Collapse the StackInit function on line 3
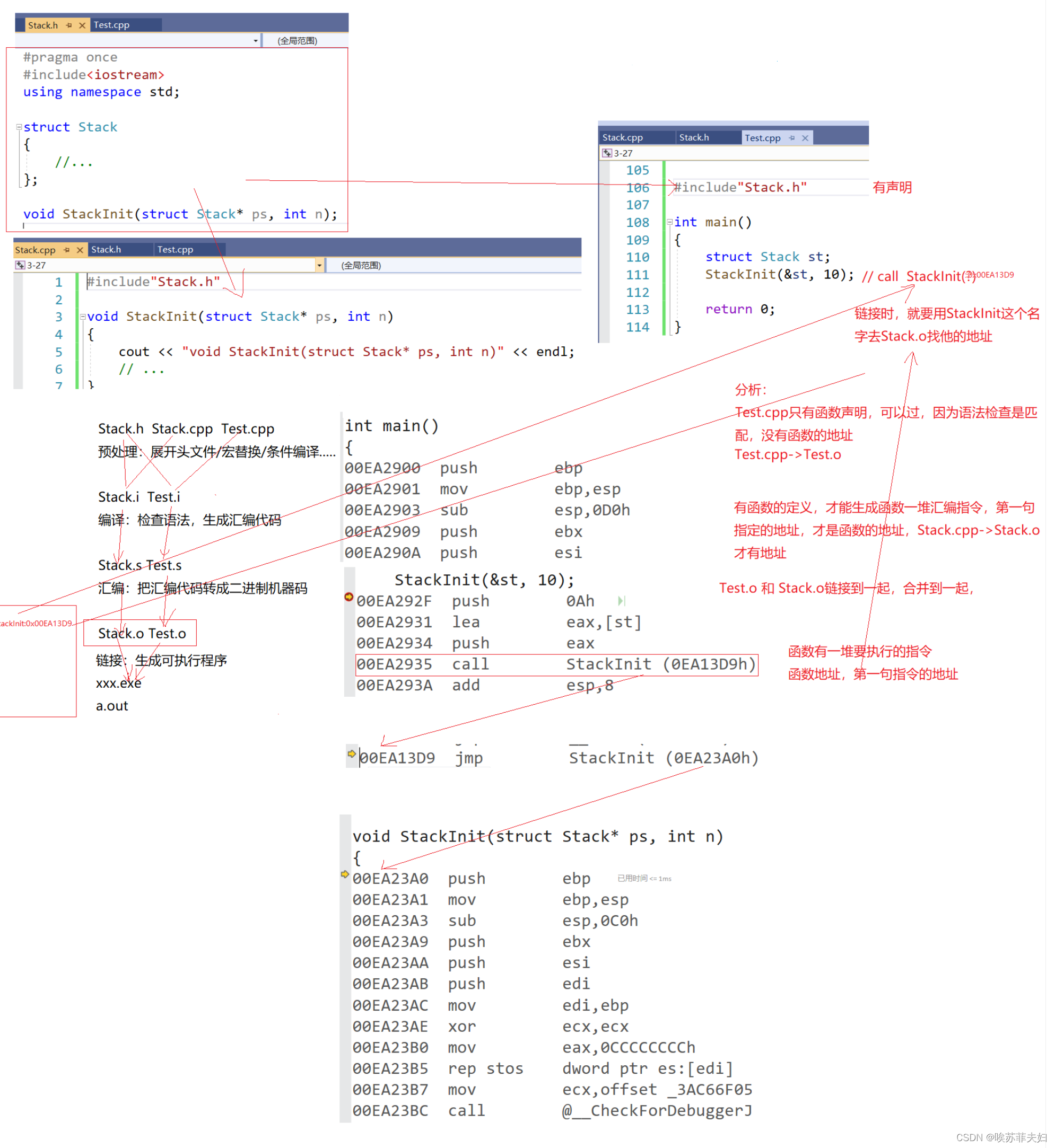This screenshot has width=1055, height=1148. click(x=83, y=316)
